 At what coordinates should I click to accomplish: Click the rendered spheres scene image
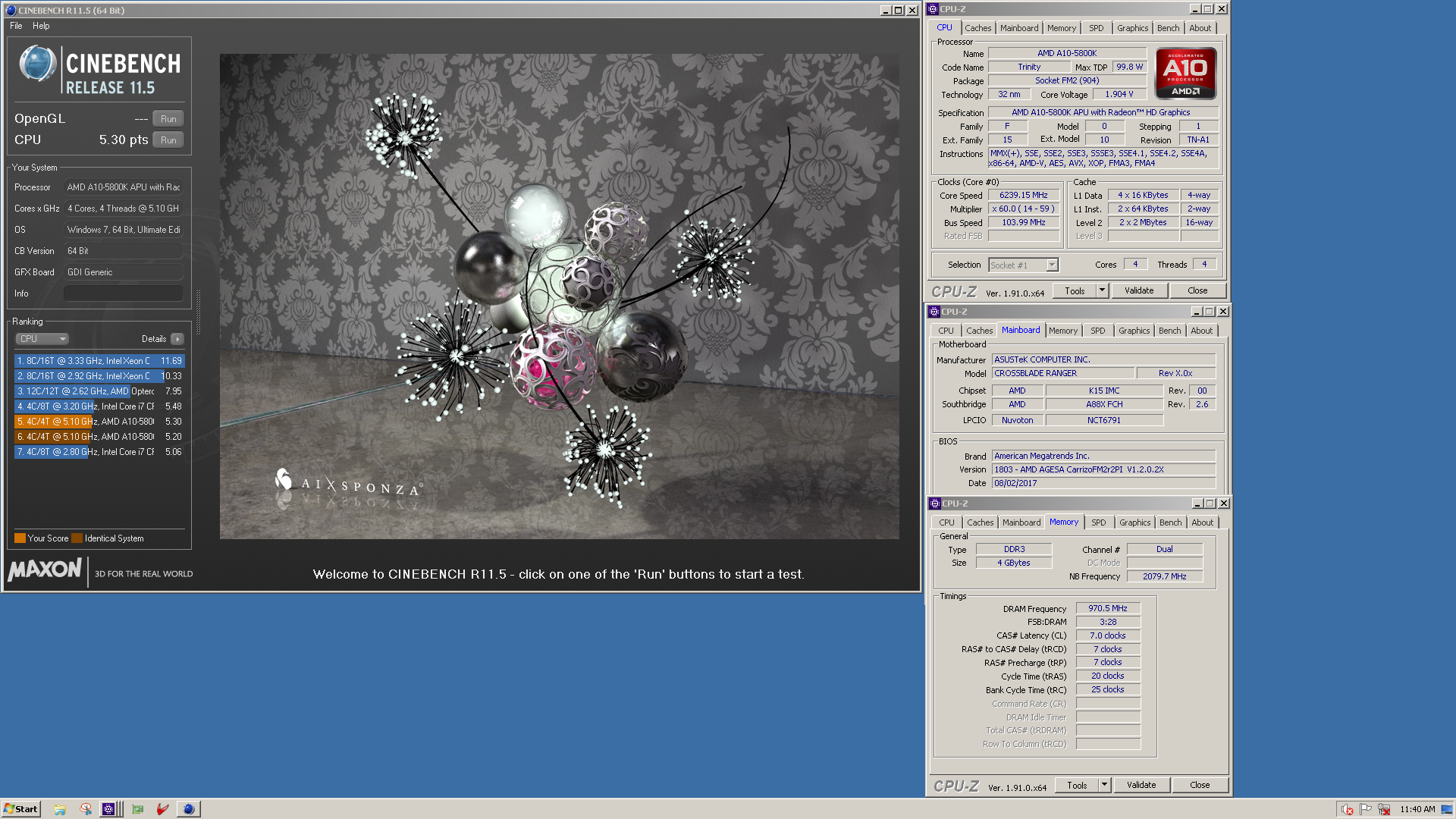(x=560, y=297)
